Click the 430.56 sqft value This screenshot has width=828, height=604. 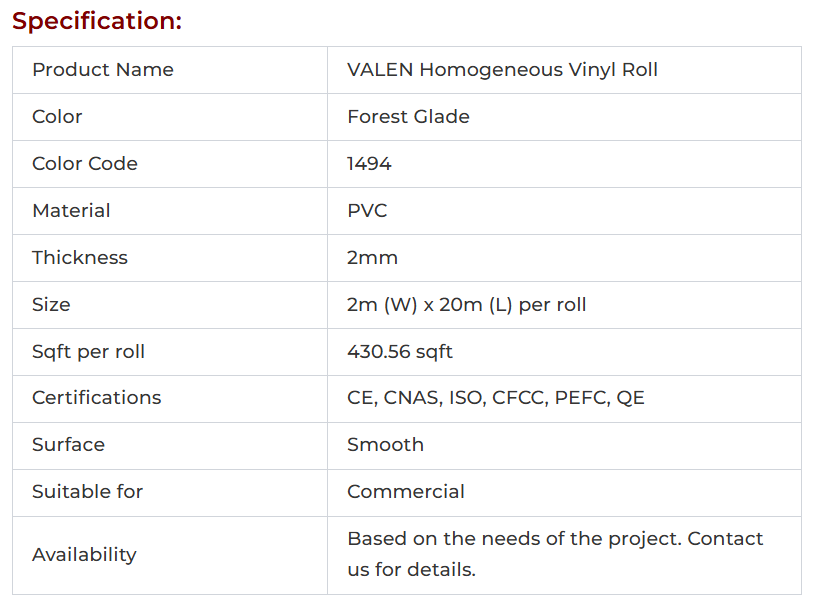(400, 352)
